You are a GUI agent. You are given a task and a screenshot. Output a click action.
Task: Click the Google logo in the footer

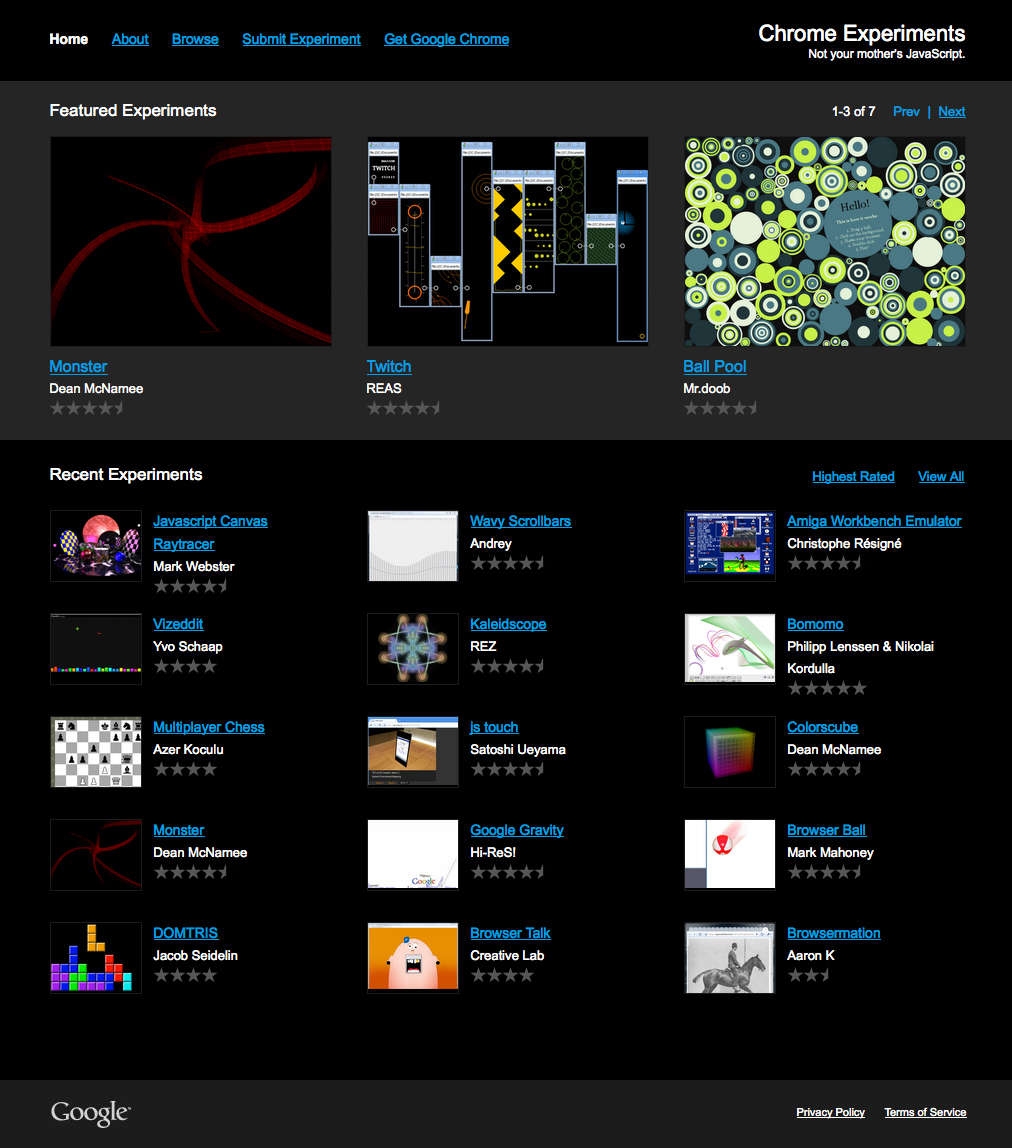[89, 1110]
